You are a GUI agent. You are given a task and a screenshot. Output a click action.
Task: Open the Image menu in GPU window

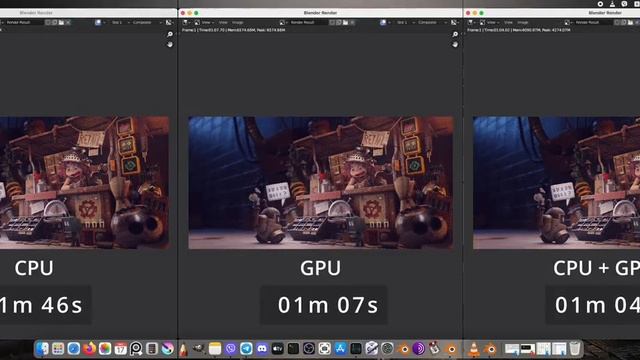point(238,22)
